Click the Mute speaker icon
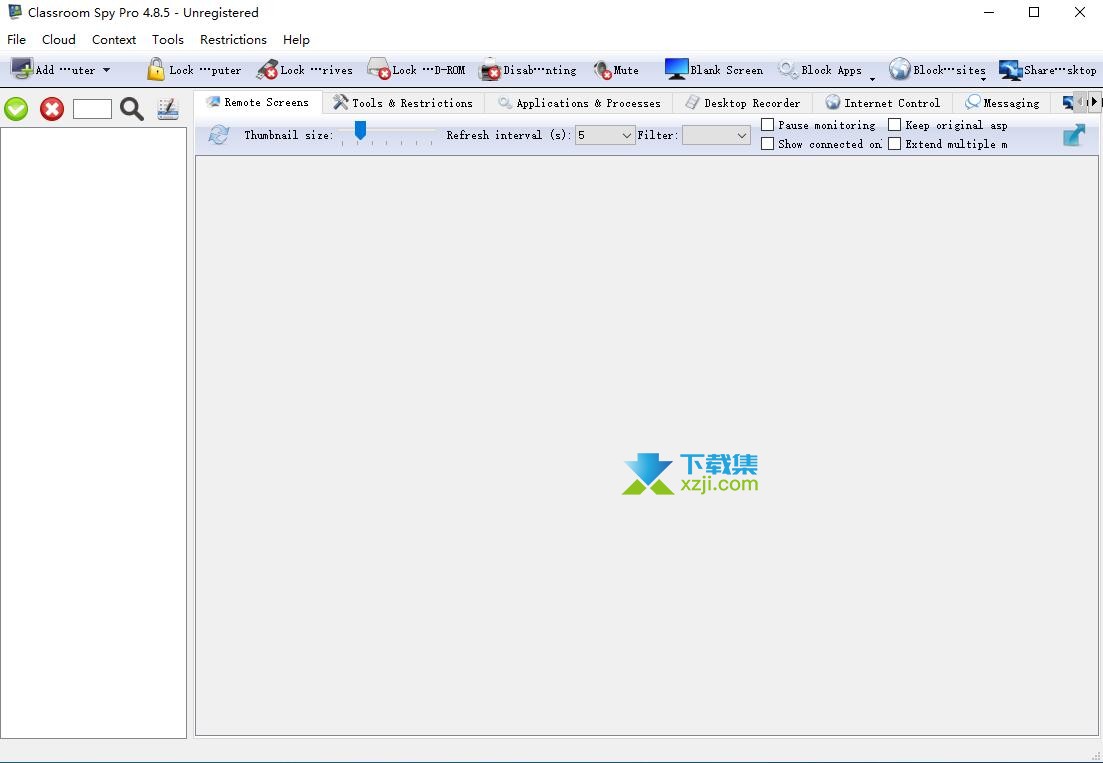This screenshot has width=1103, height=763. click(602, 70)
